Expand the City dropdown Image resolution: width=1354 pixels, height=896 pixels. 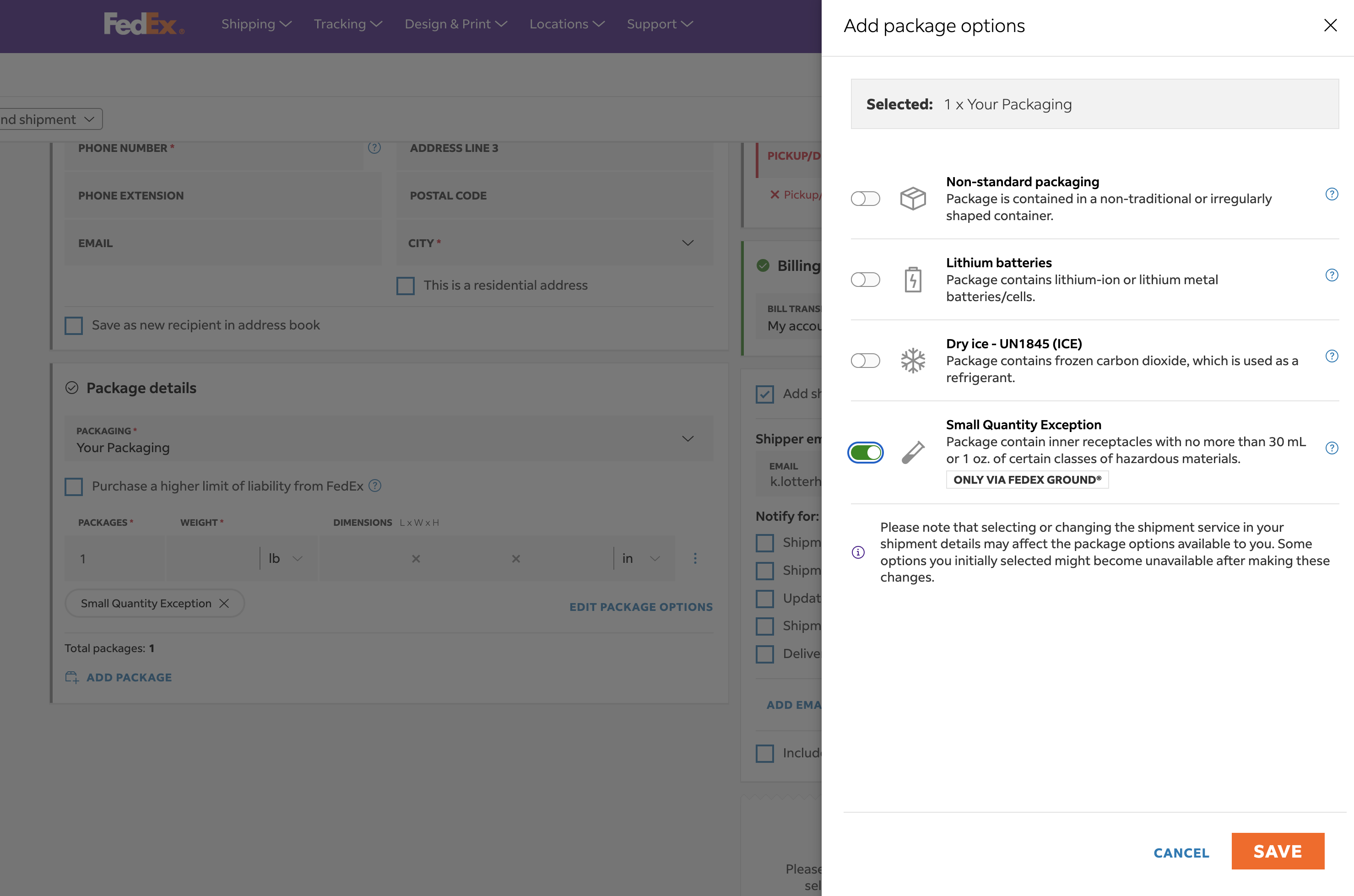coord(554,243)
